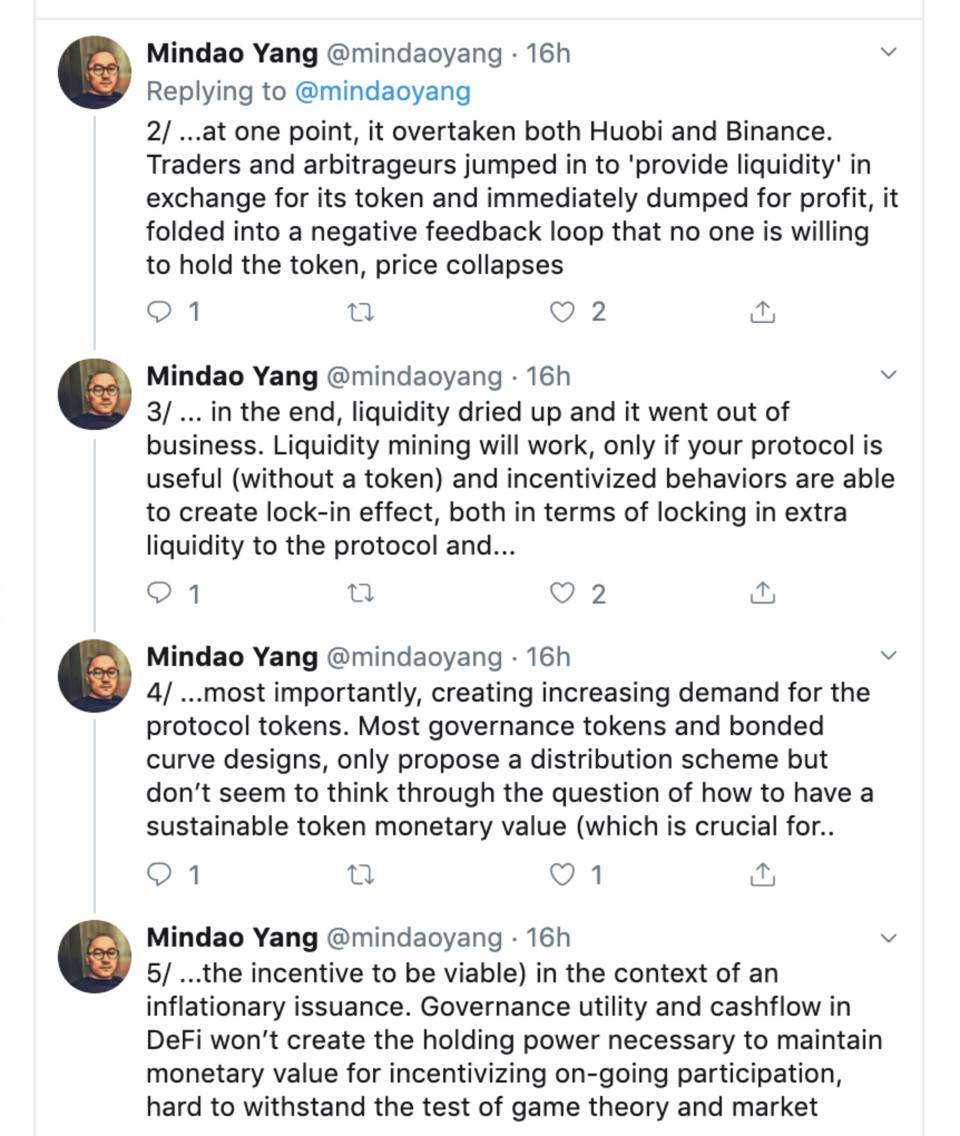Open options chevron on the 2/ tweet
Screen dimensions: 960x1136
click(888, 51)
